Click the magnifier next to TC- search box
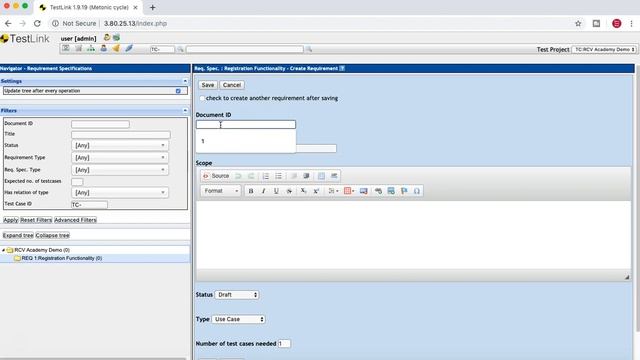 (x=180, y=49)
